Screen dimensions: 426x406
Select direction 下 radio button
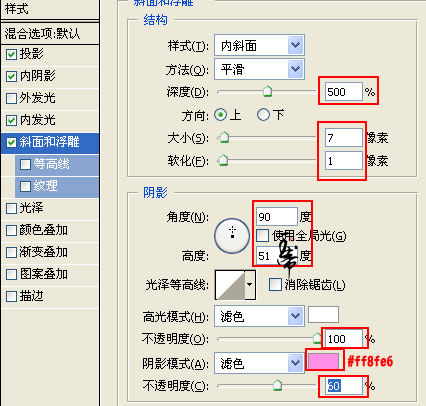[x=263, y=115]
